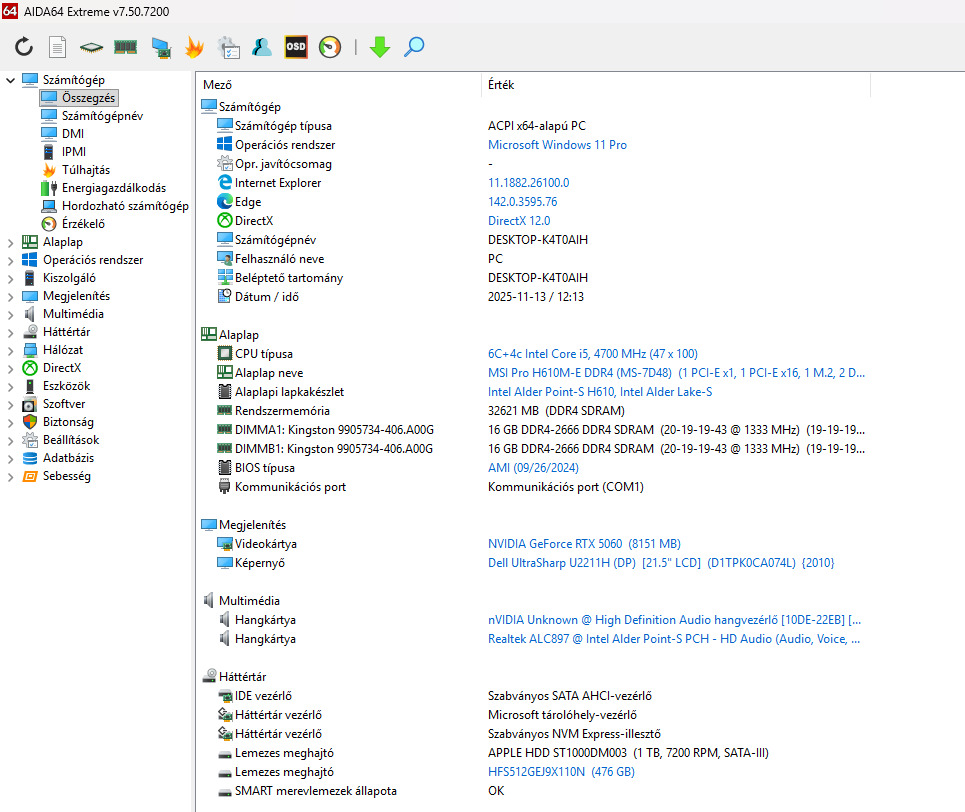The height and width of the screenshot is (812, 965).
Task: Open the DMI tree item
Action: (73, 134)
